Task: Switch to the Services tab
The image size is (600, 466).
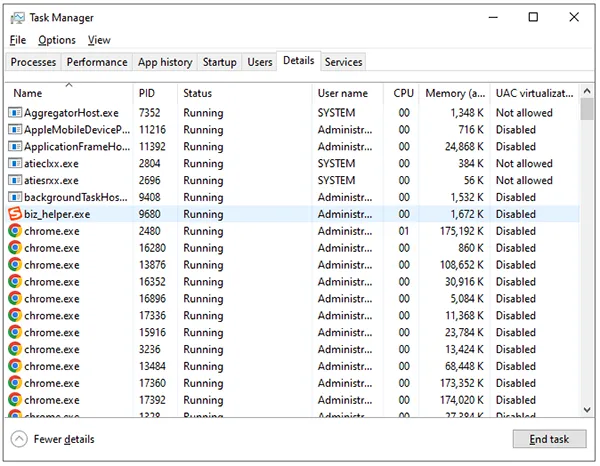Action: tap(343, 62)
